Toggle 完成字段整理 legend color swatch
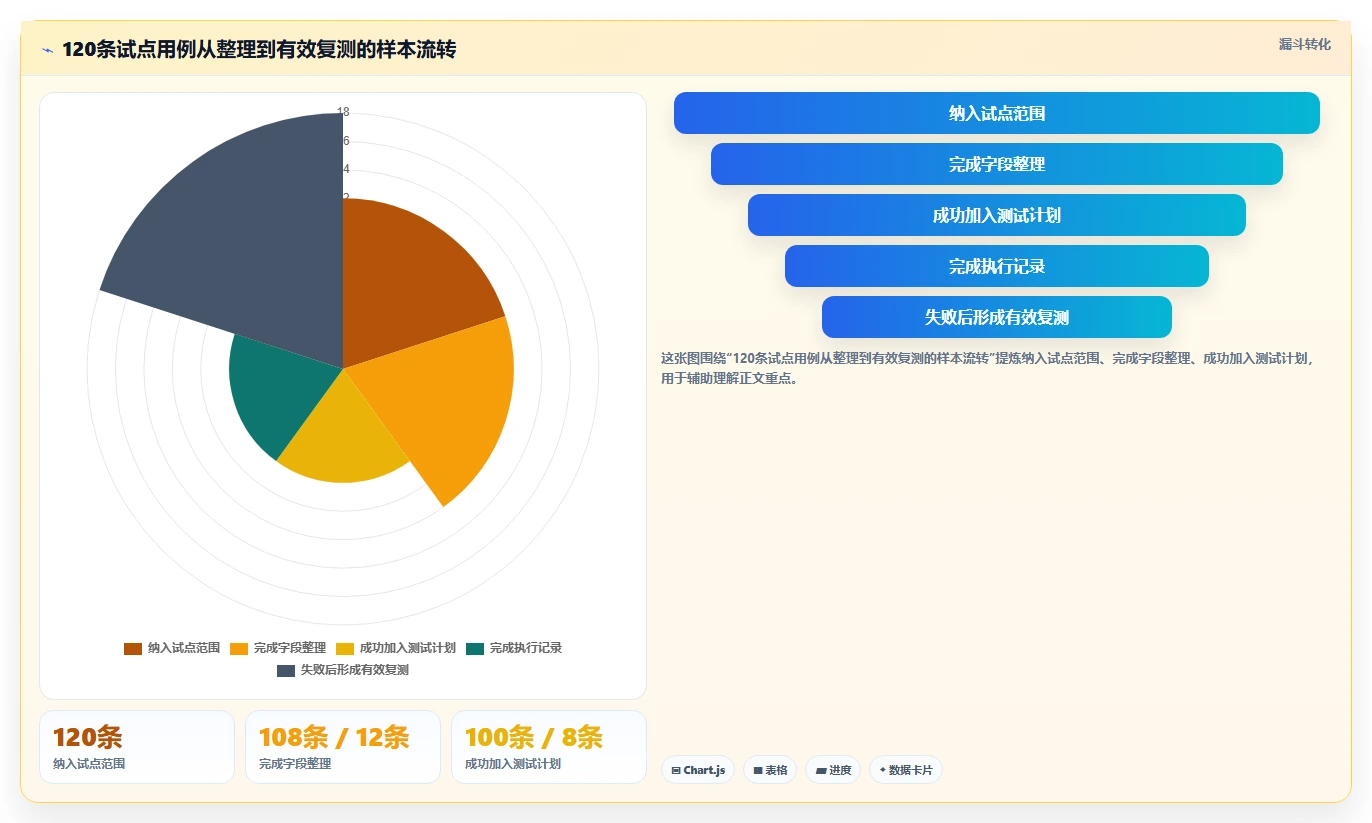1372x823 pixels. (x=239, y=648)
